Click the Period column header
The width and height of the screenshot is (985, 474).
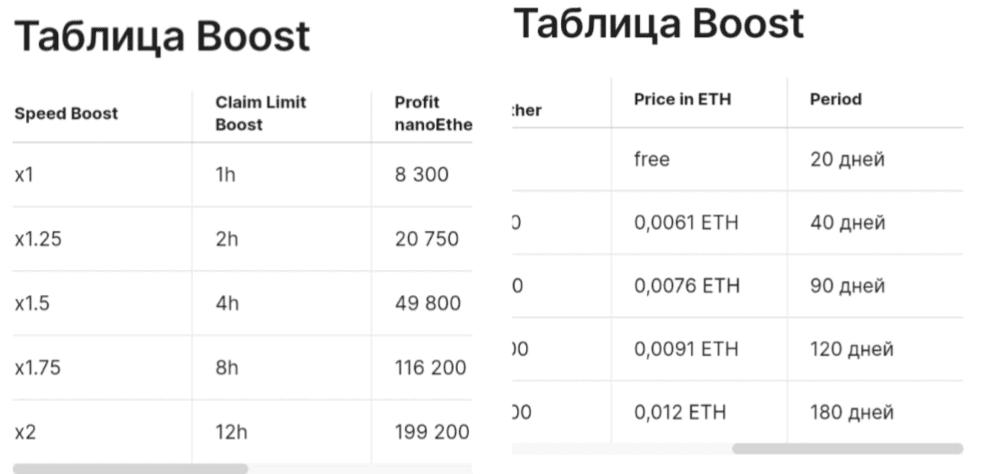click(836, 100)
